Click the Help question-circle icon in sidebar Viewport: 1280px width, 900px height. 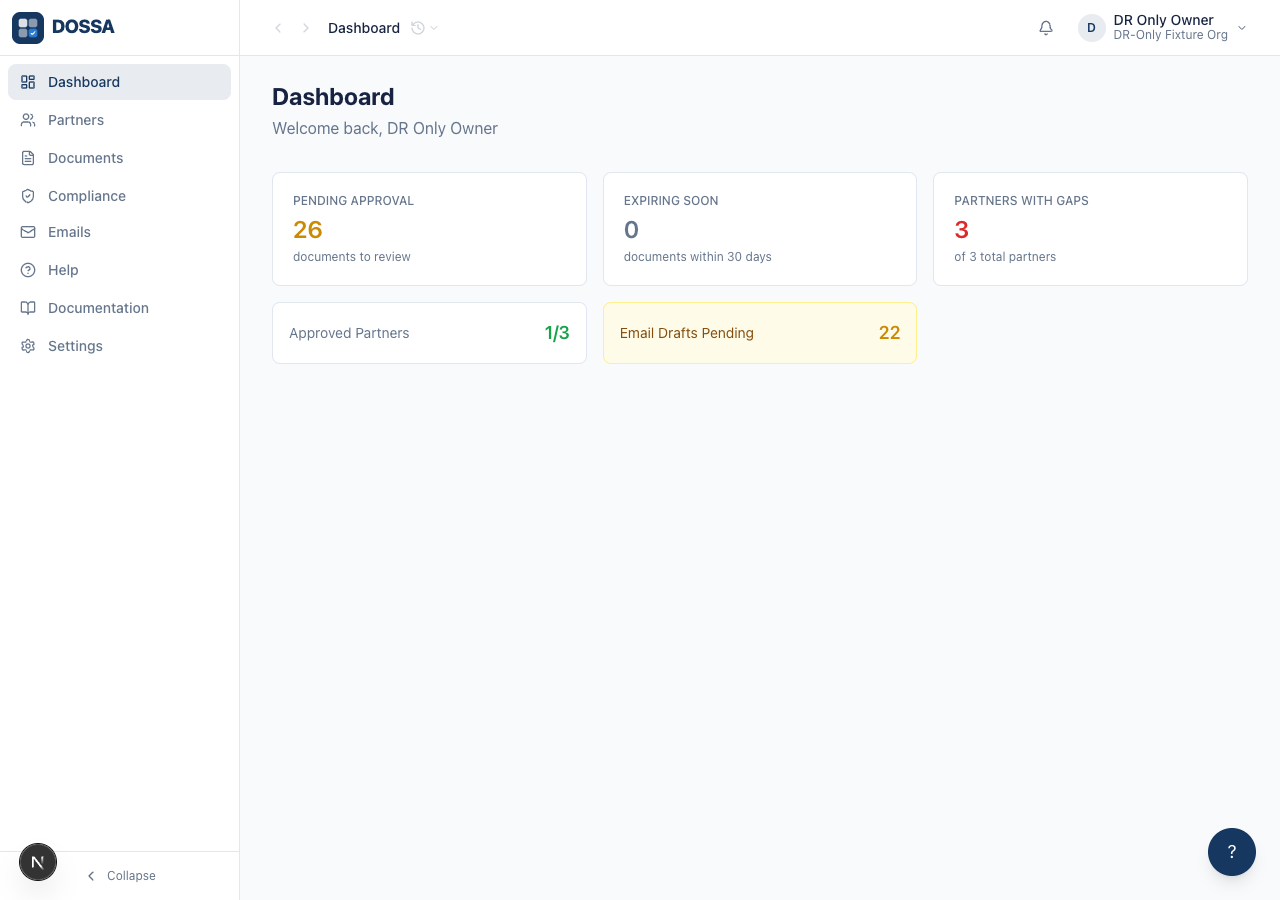tap(28, 270)
